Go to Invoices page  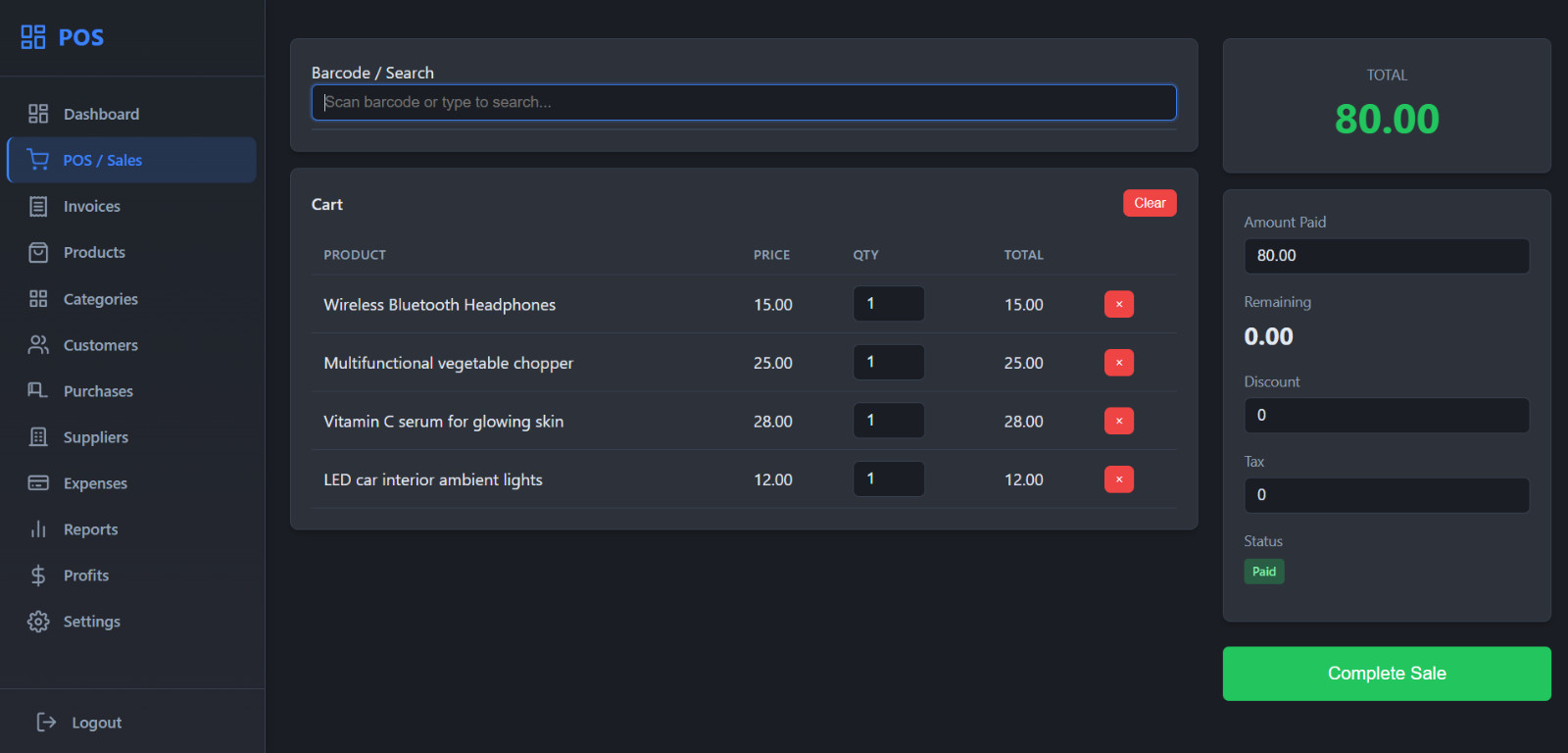pos(132,206)
